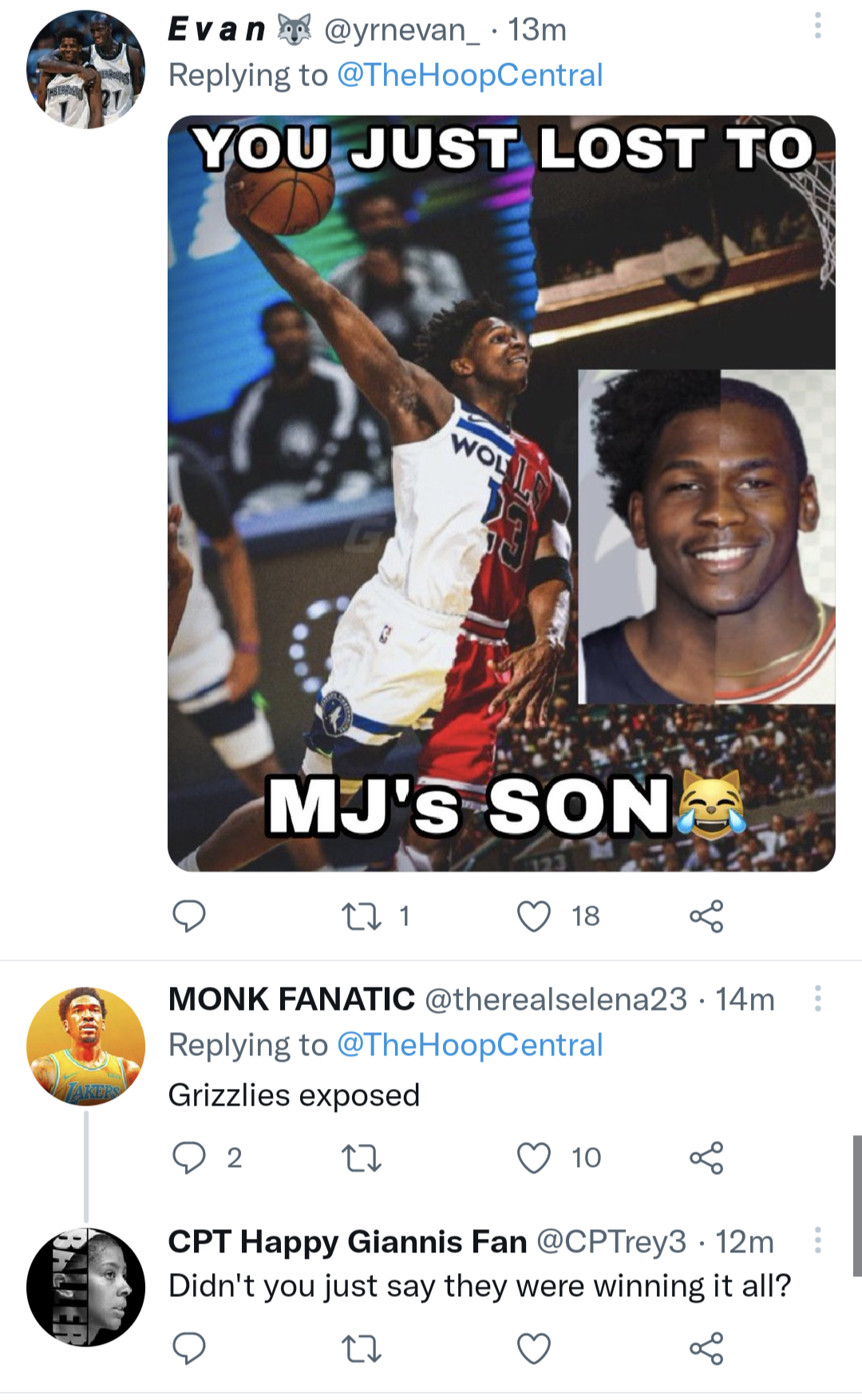The width and height of the screenshot is (862, 1400).
Task: Retweet CPT Happy Giannis Fan's tweet
Action: 362,1348
